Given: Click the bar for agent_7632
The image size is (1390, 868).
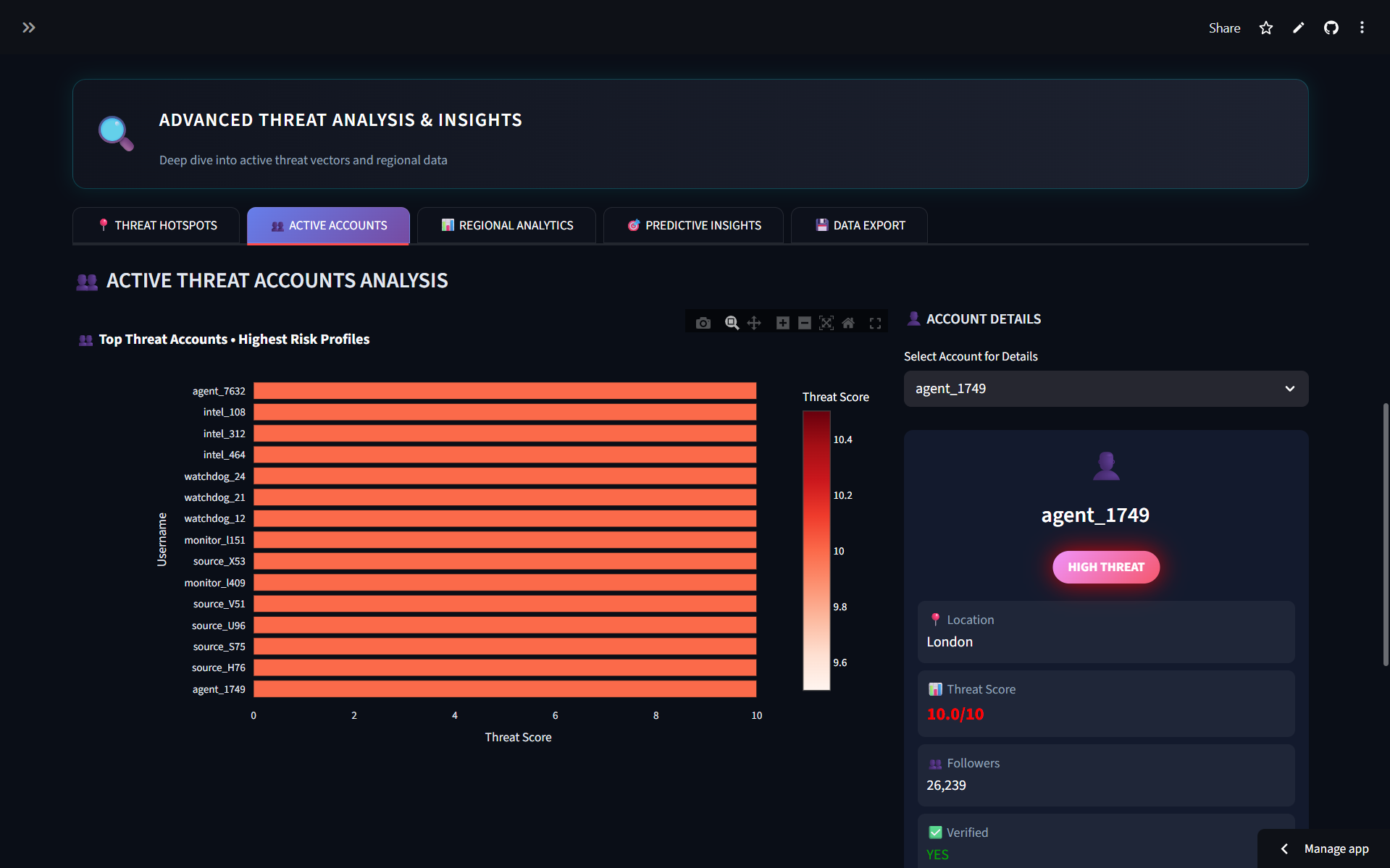Looking at the screenshot, I should [505, 391].
